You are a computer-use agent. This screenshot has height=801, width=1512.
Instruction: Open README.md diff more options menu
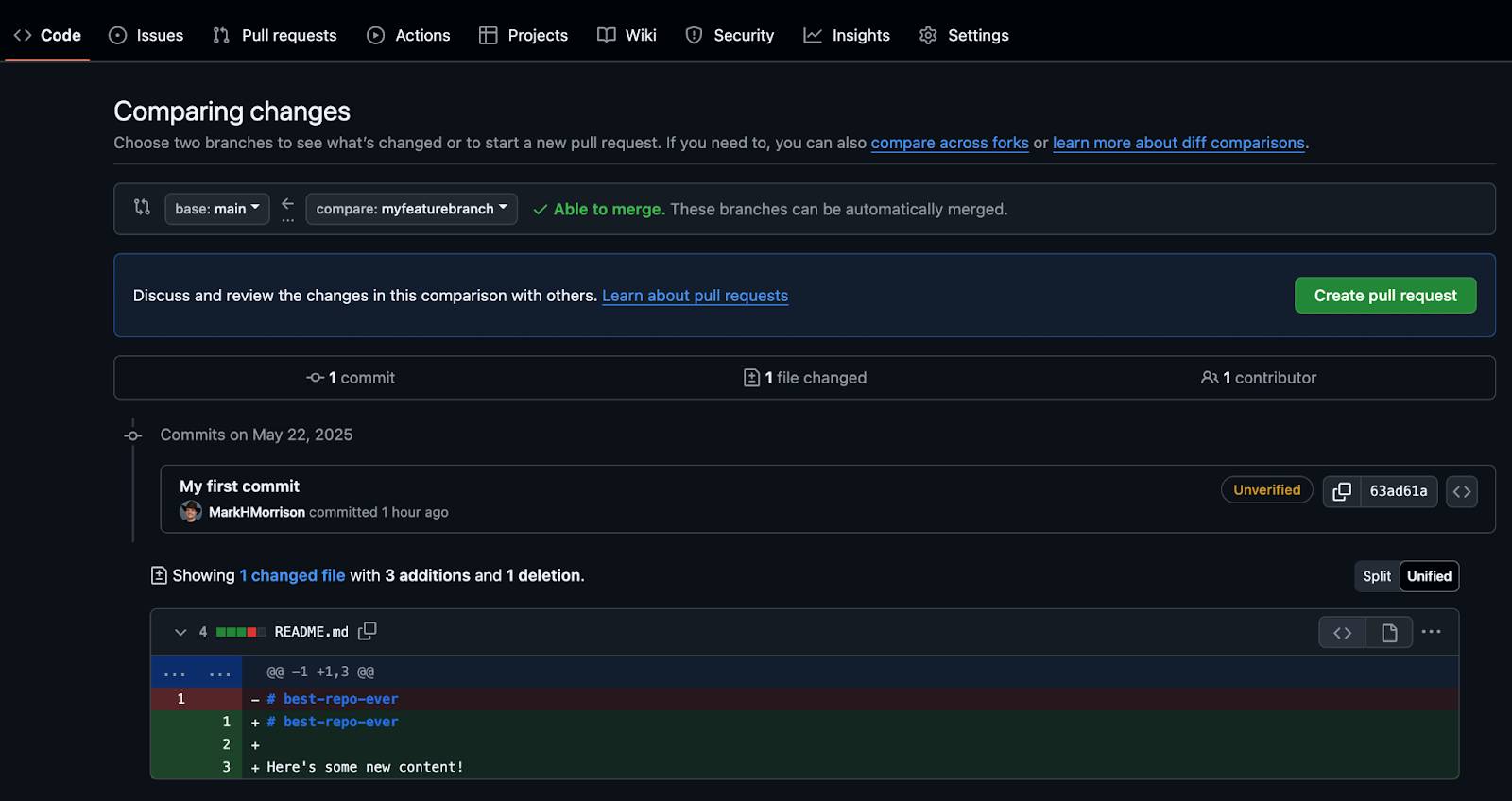point(1432,632)
